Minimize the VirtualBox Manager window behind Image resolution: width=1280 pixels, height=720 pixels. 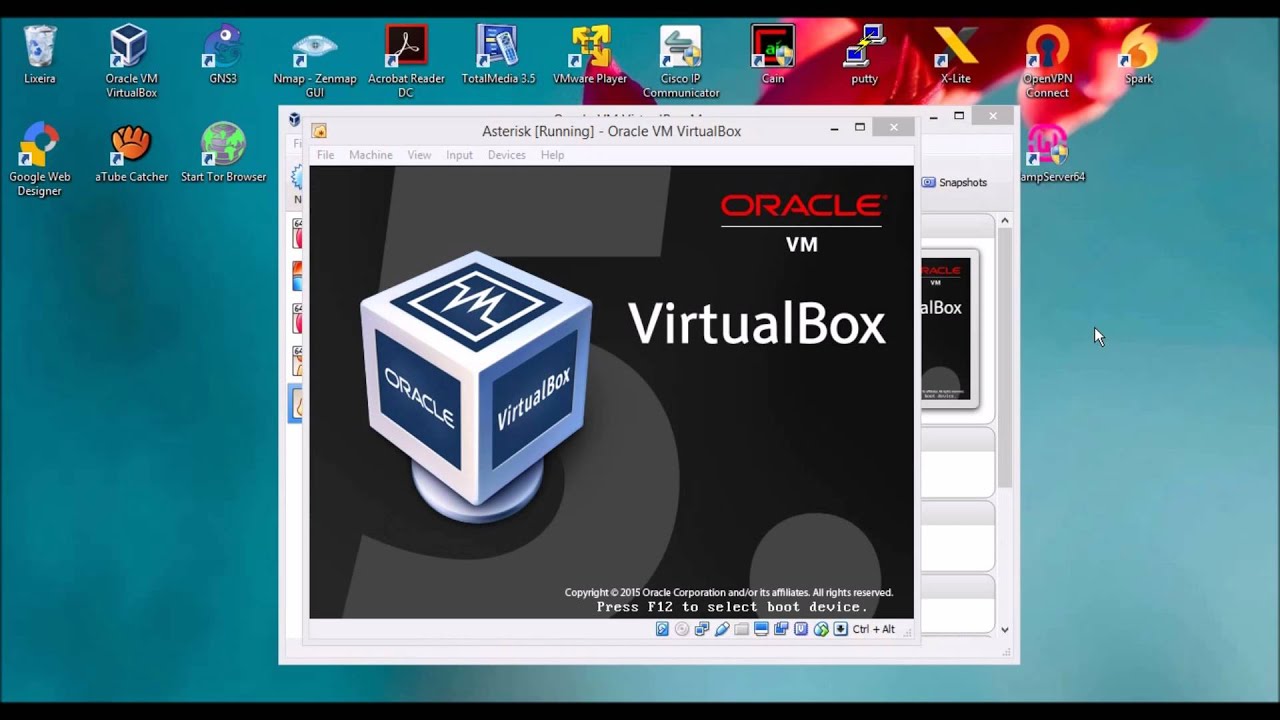click(x=934, y=117)
